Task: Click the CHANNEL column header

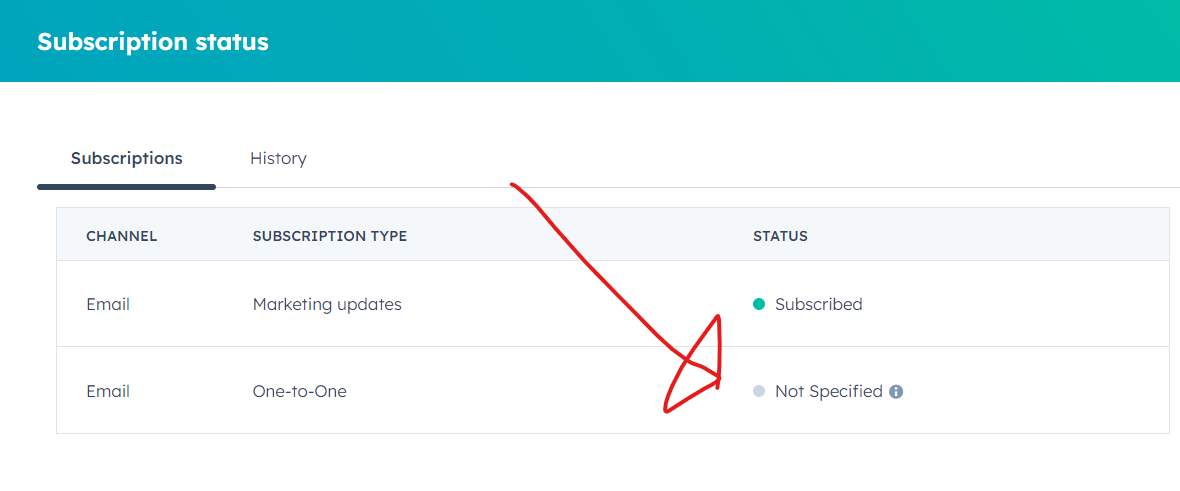Action: pyautogui.click(x=121, y=236)
